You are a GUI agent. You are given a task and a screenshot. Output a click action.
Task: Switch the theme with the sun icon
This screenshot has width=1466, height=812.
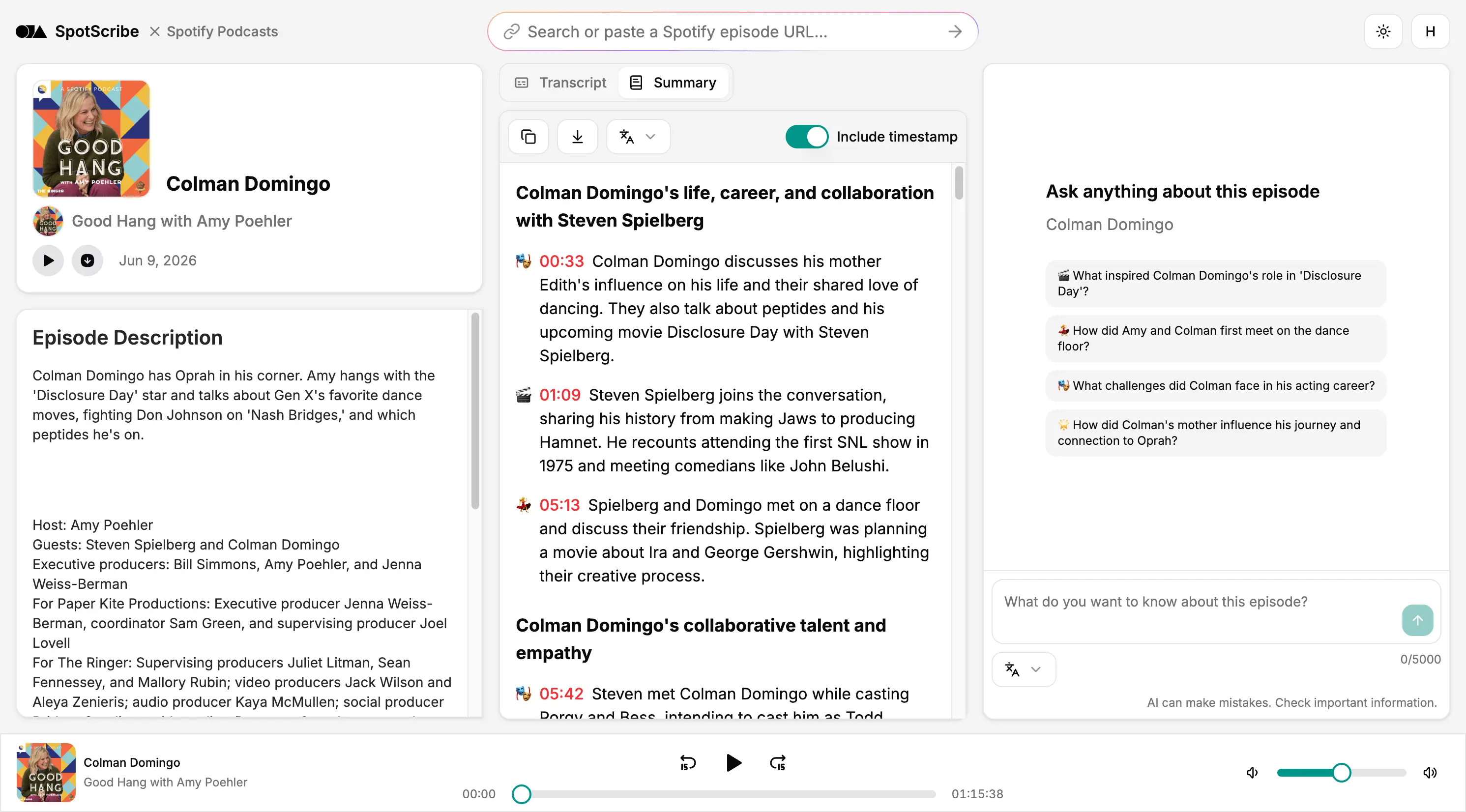click(x=1383, y=31)
